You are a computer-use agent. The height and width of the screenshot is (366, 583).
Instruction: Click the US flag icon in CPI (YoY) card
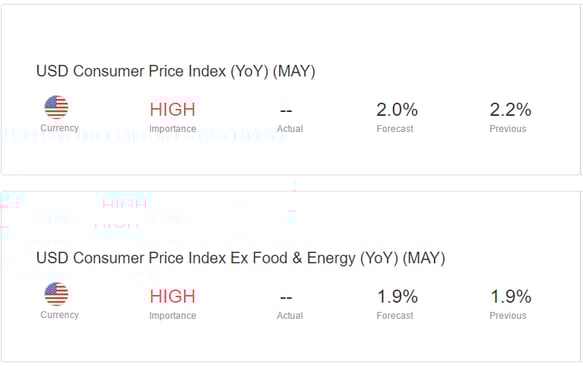pyautogui.click(x=57, y=107)
